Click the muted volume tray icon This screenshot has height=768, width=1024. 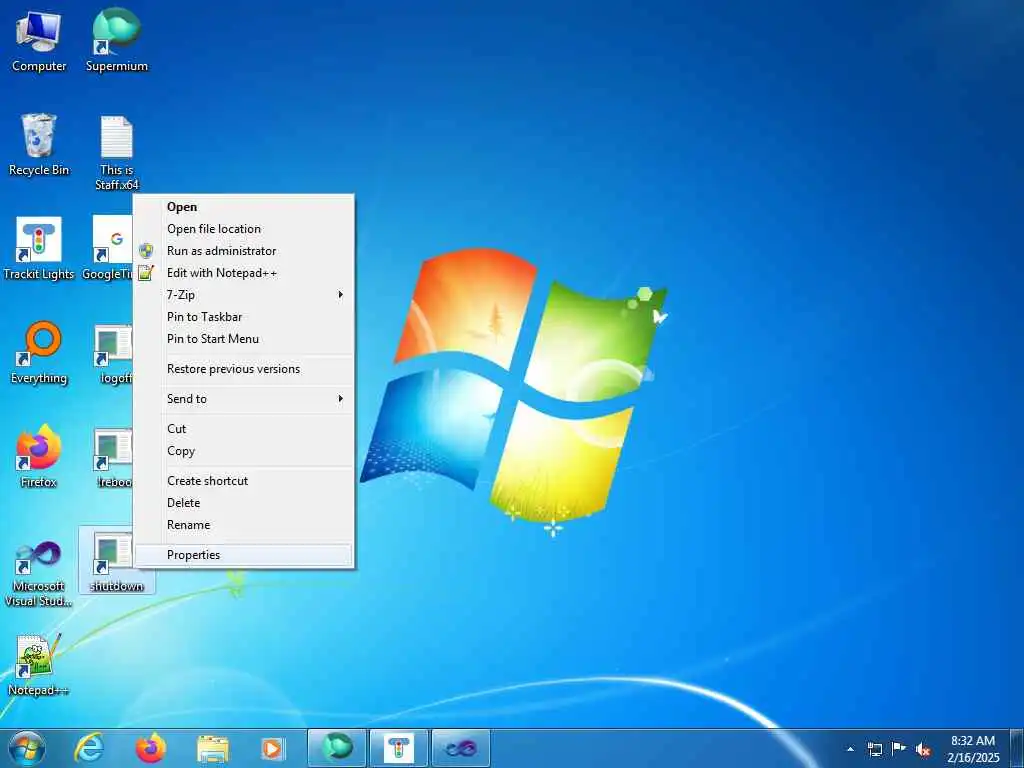[x=923, y=749]
